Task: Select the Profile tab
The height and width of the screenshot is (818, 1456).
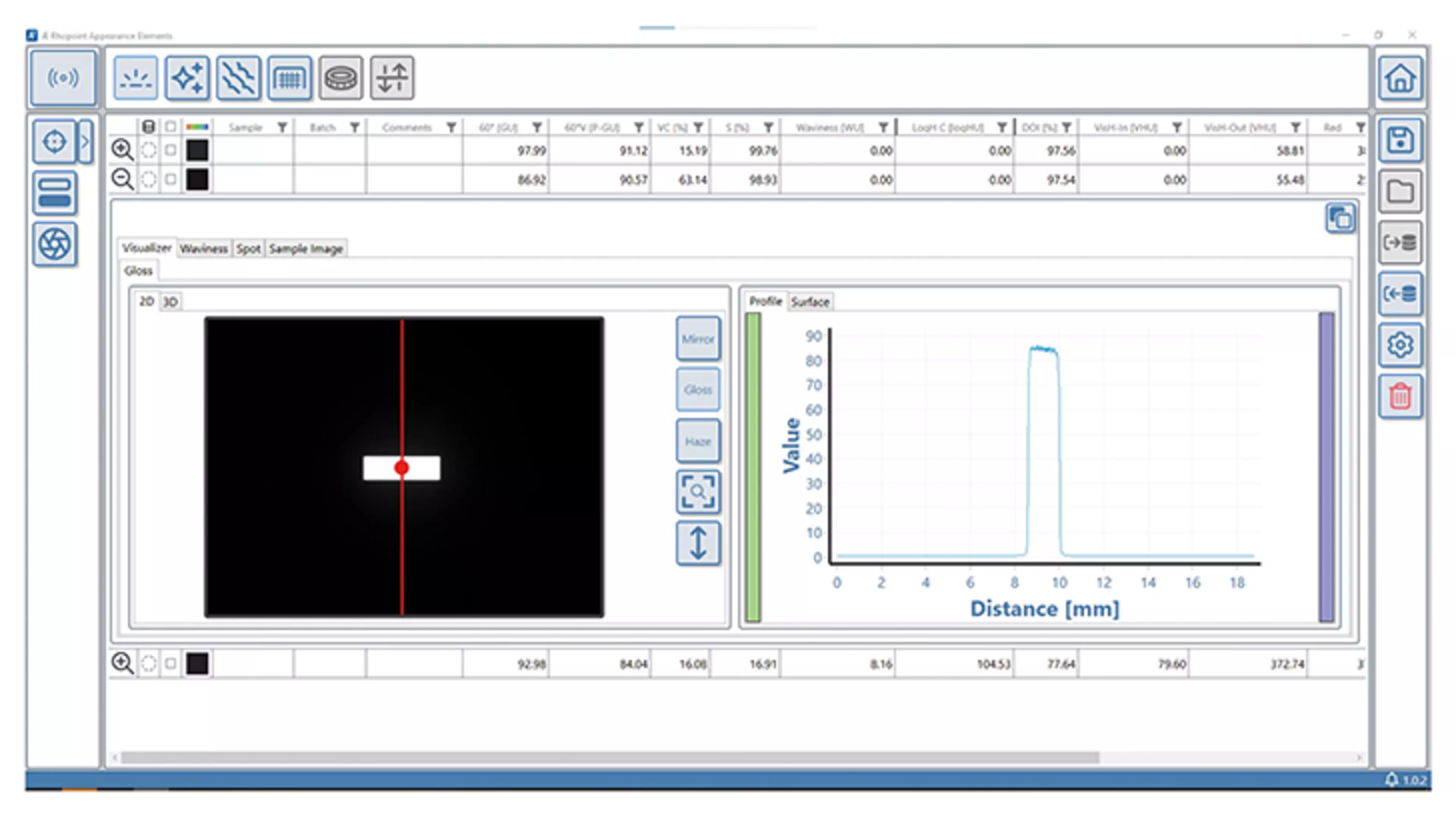Action: tap(765, 301)
